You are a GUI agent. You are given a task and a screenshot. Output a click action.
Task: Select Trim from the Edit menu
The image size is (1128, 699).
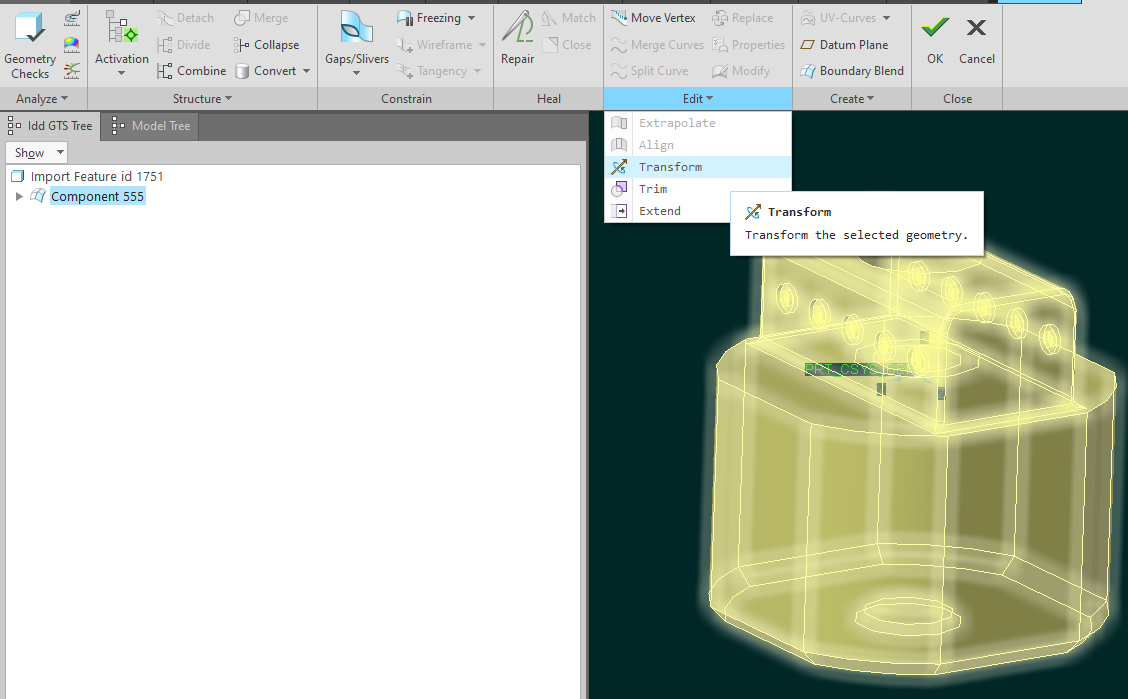pyautogui.click(x=652, y=188)
